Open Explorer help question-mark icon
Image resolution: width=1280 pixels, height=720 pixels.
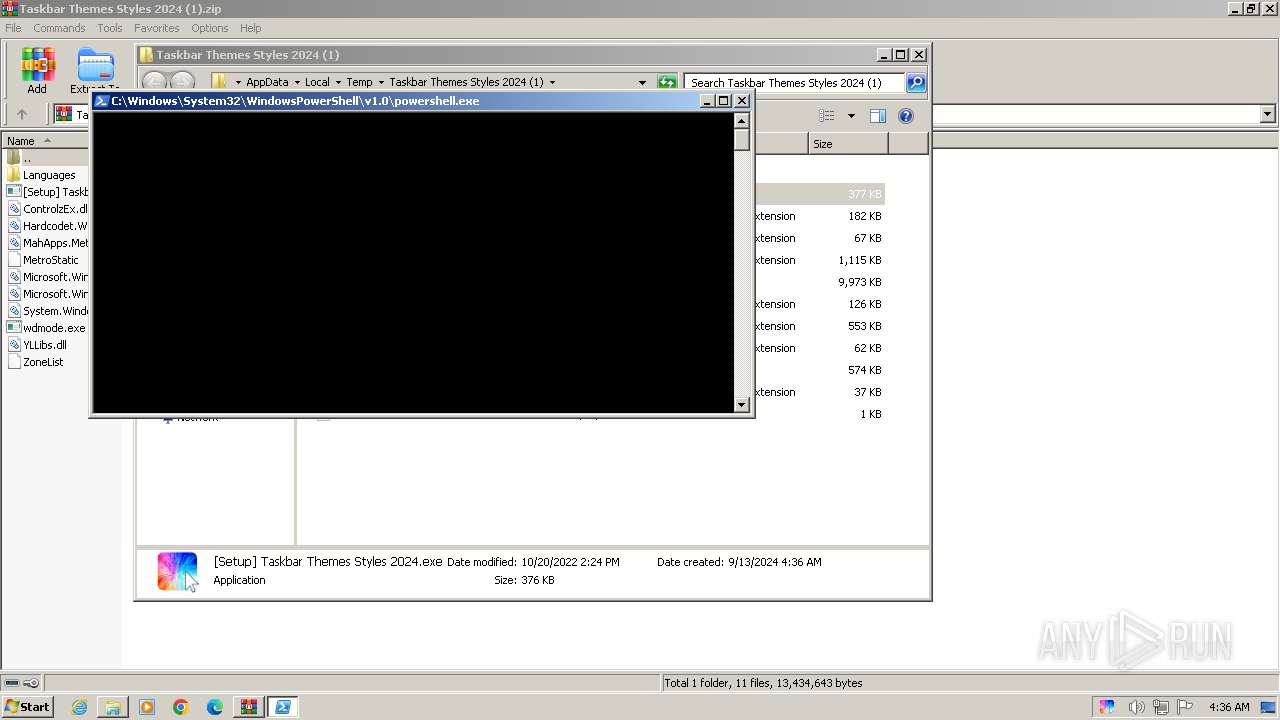tap(906, 116)
